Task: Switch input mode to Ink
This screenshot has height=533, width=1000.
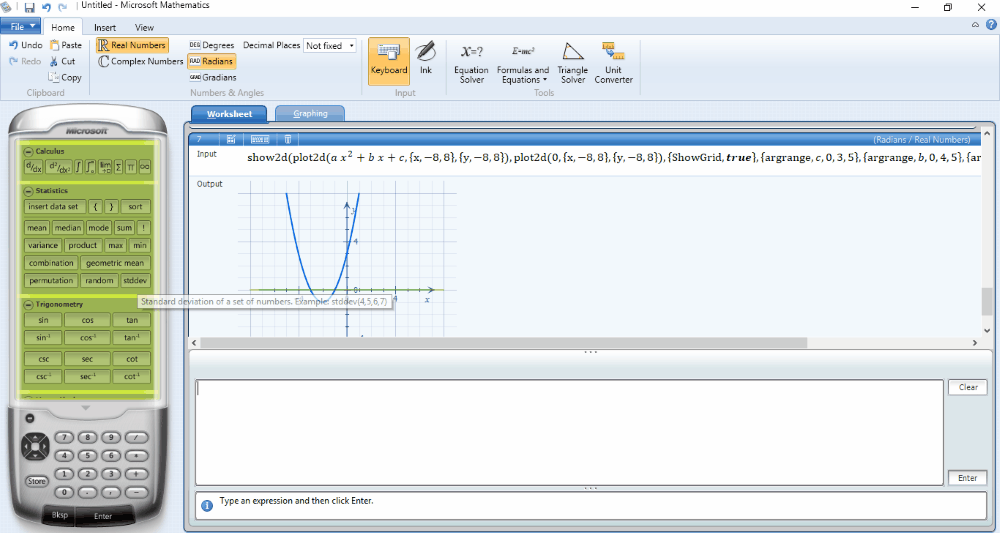Action: [x=425, y=60]
